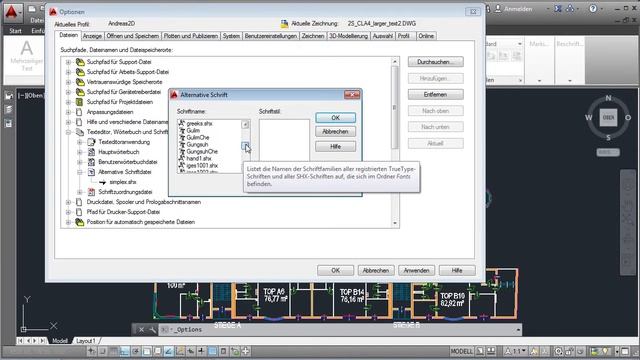Open Quick View Drawings icon

click(491, 351)
